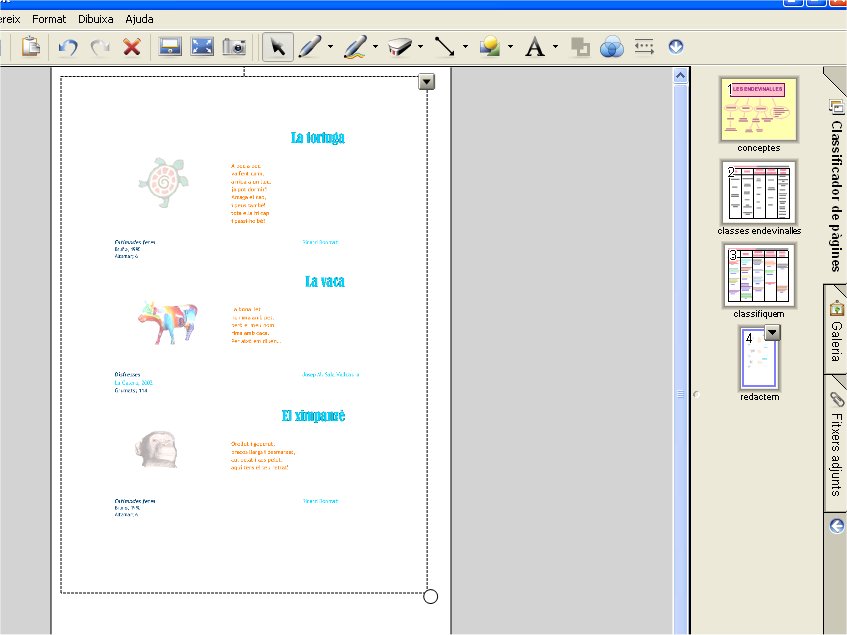Open page 1 thumbnail conceptes
This screenshot has height=635, width=847.
pyautogui.click(x=759, y=110)
